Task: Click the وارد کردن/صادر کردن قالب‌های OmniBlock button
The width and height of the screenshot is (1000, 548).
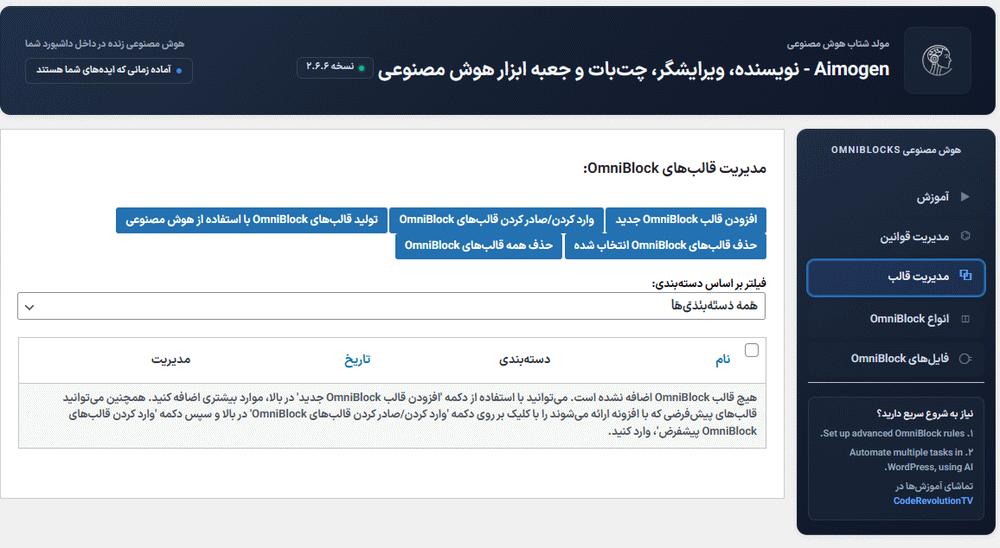Action: click(496, 219)
